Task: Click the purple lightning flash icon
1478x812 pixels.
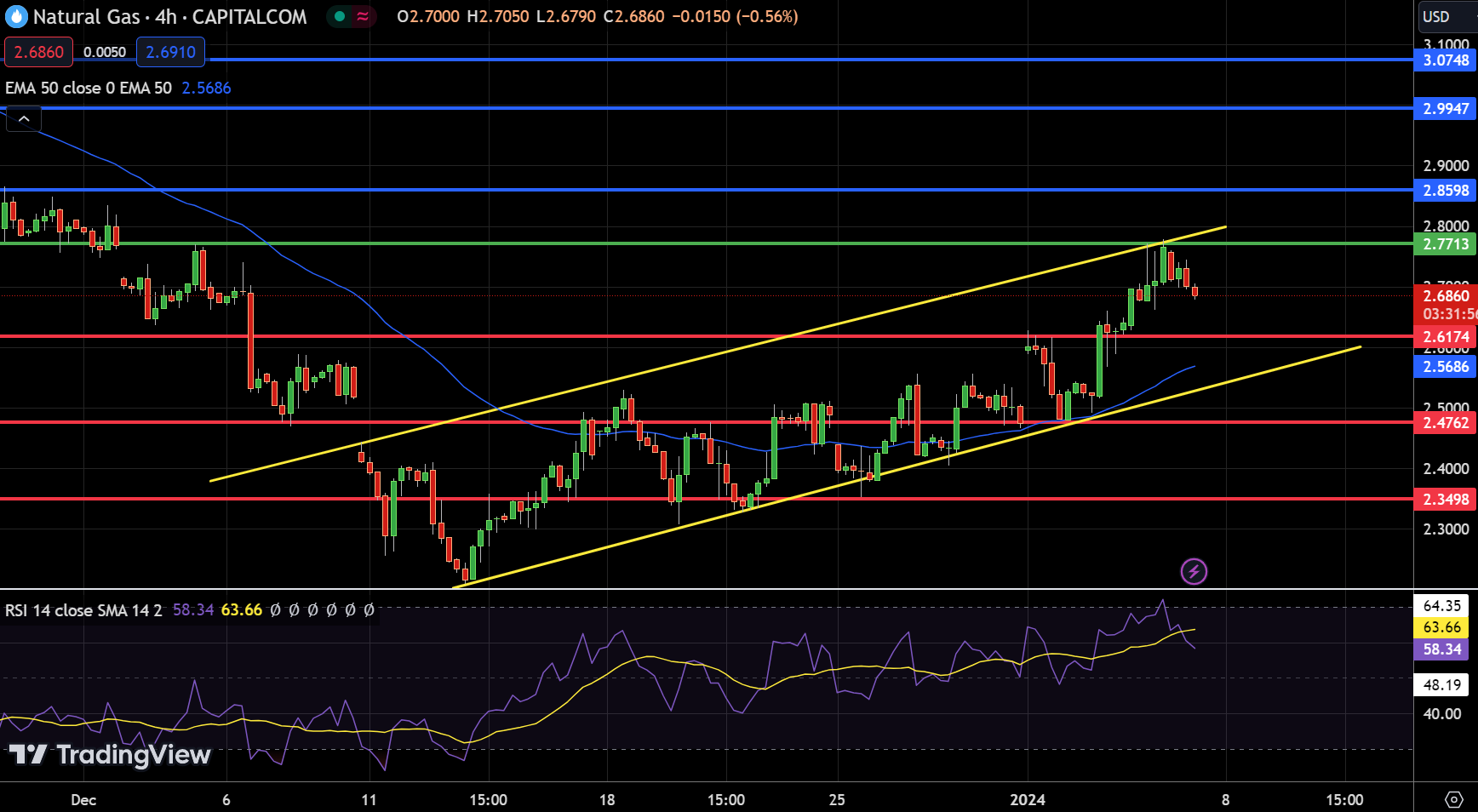Action: click(1194, 571)
